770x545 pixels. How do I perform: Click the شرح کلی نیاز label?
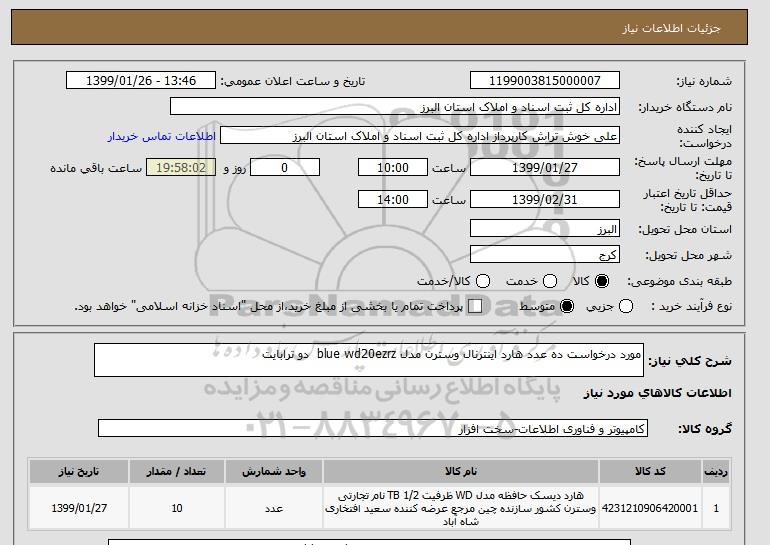[689, 361]
